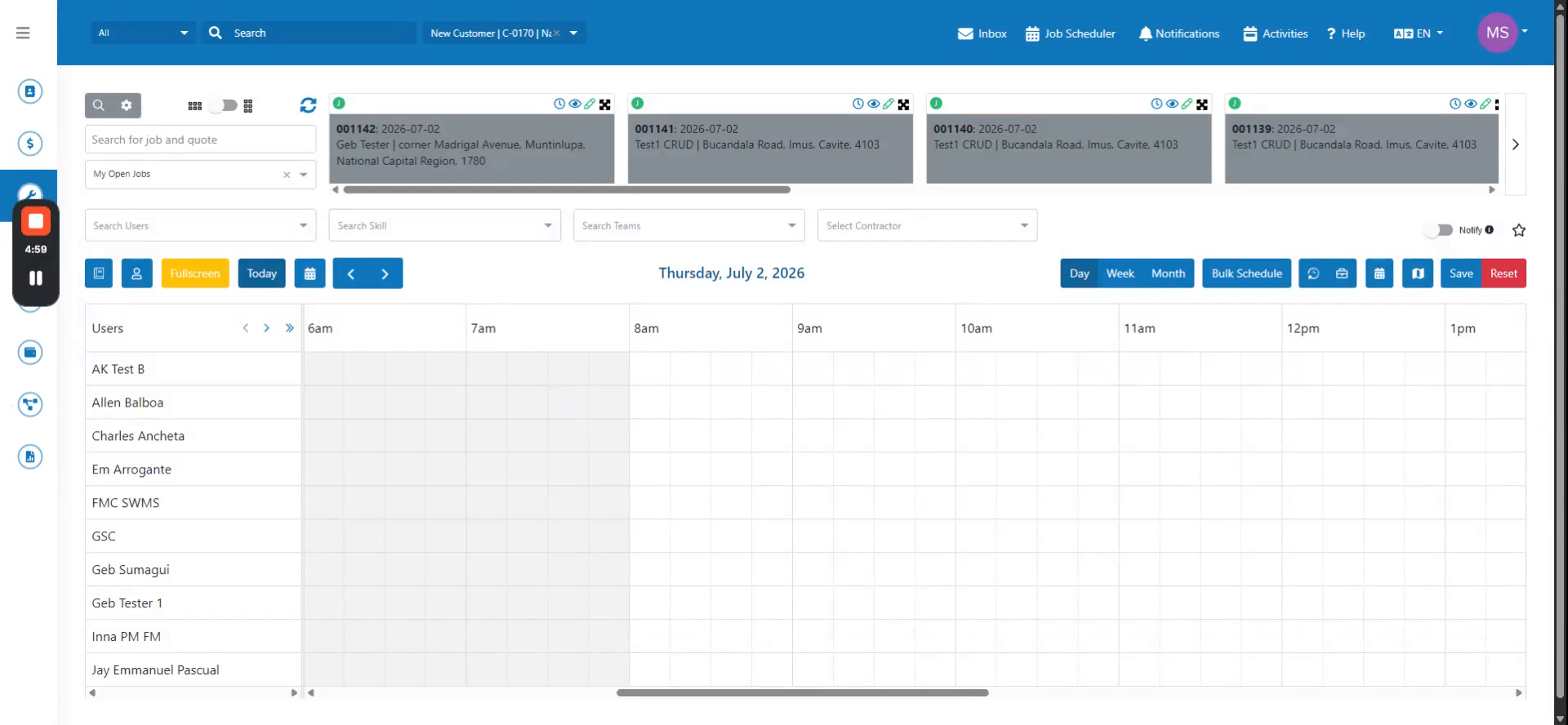The height and width of the screenshot is (725, 1568).
Task: Open Help
Action: (1346, 33)
